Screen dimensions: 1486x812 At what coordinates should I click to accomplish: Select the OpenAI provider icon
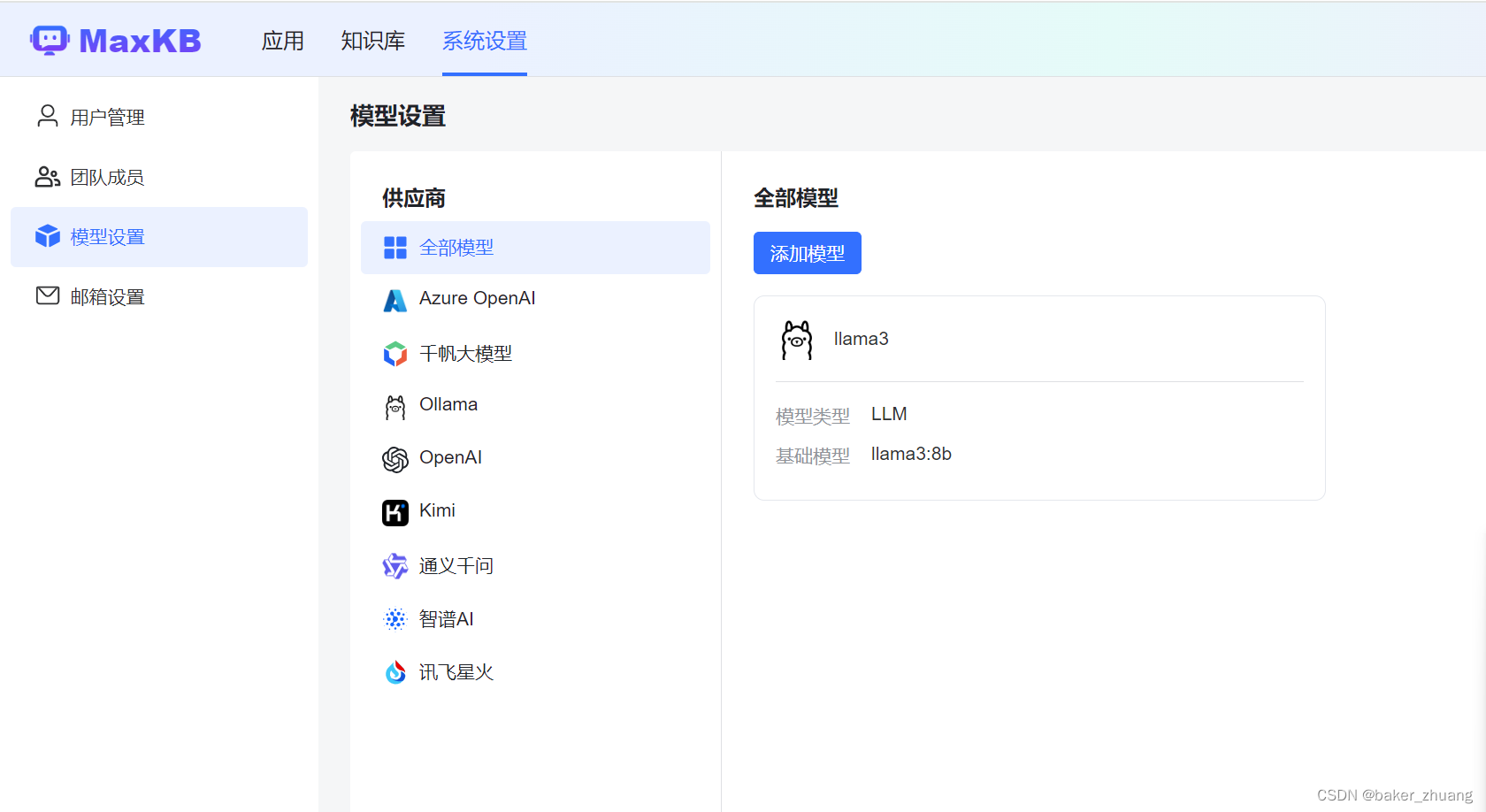[394, 458]
